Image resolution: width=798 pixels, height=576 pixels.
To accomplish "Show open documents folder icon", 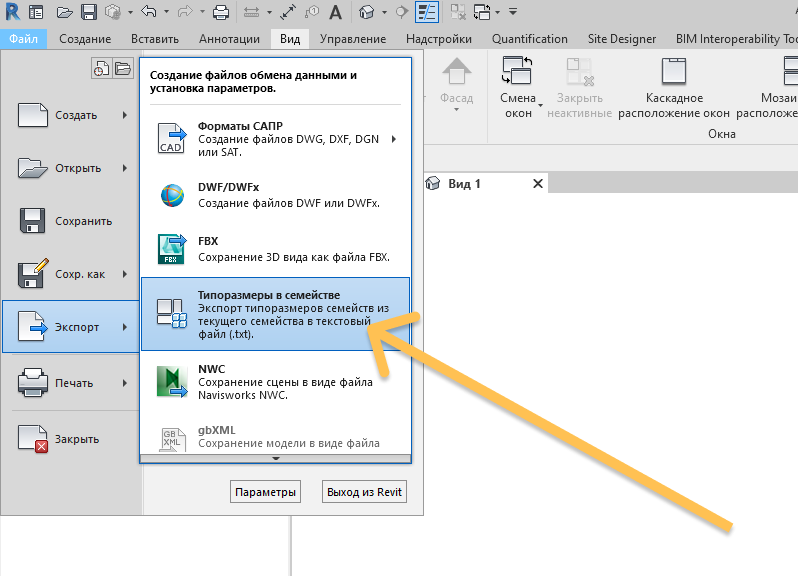I will (123, 68).
